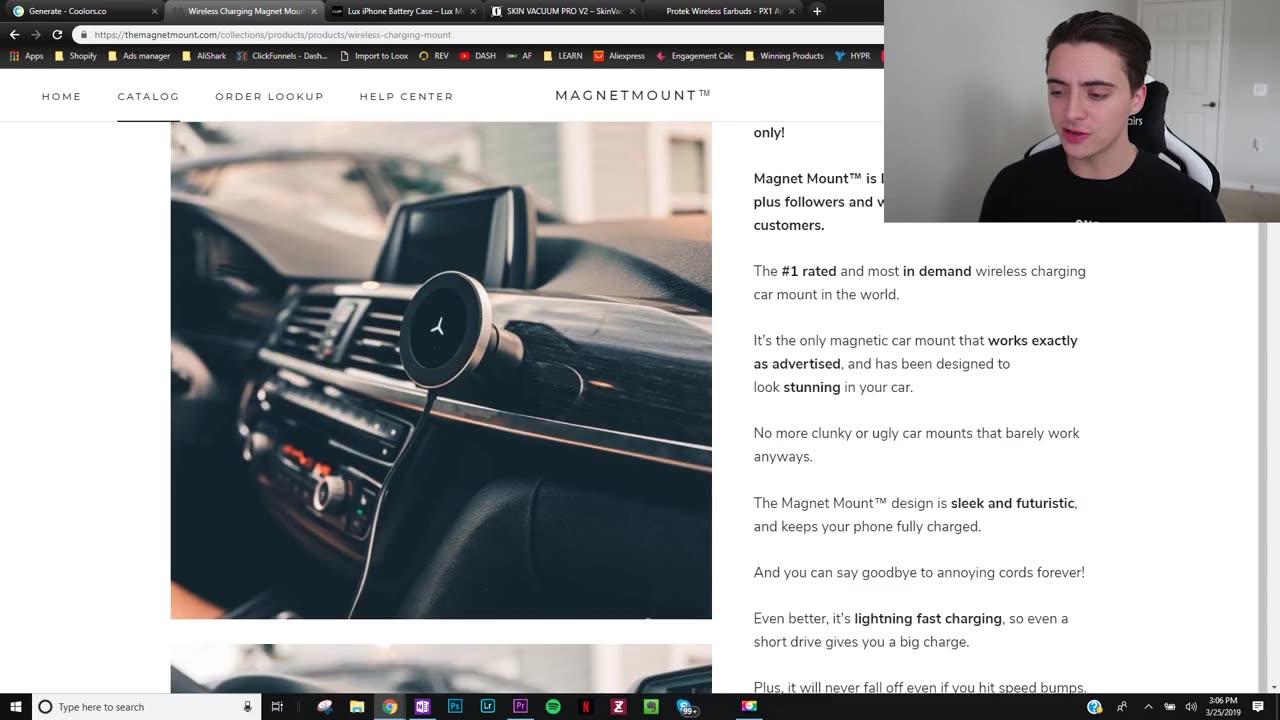Screen dimensions: 1280x720
Task: Click the partially visible second product image
Action: click(441, 669)
